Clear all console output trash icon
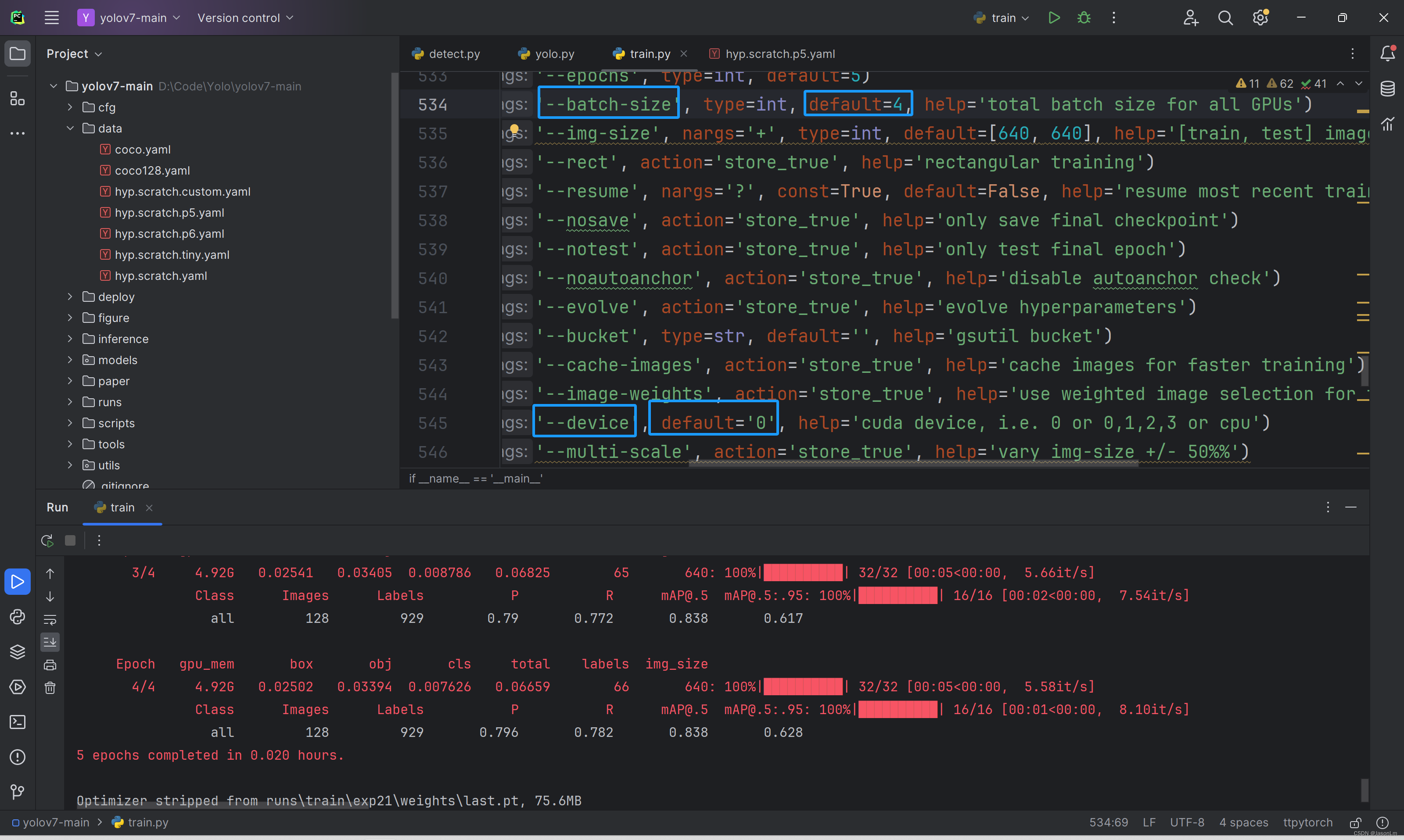The image size is (1404, 840). click(x=50, y=688)
